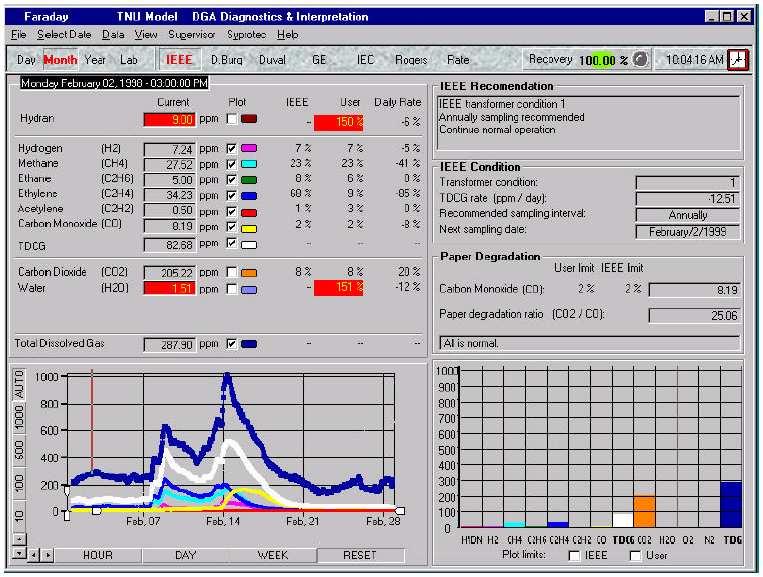Viewport: 763px width, 577px height.
Task: Click the TDCG rate value field
Action: 688,198
